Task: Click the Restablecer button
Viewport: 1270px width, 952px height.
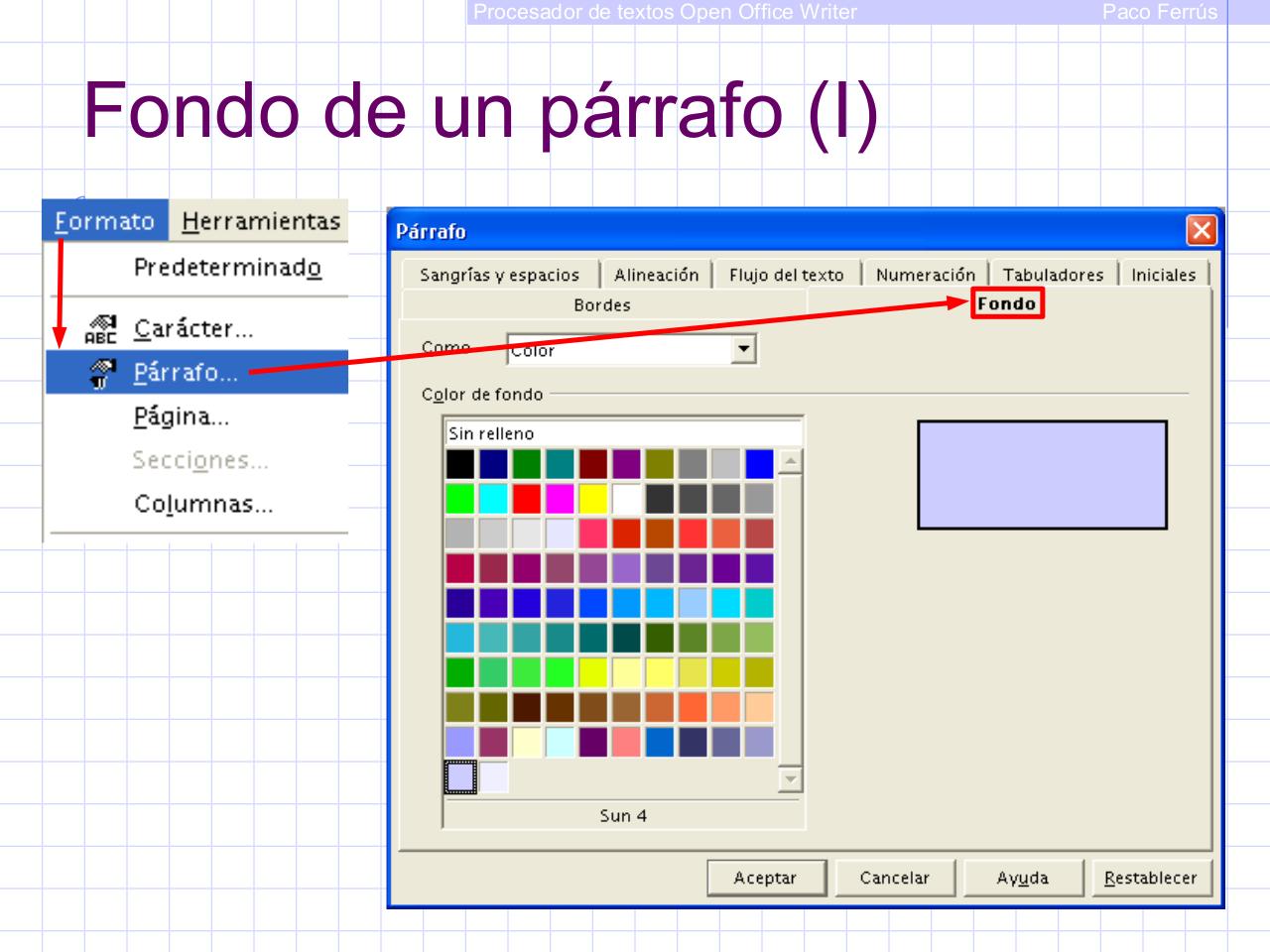Action: tap(1150, 878)
